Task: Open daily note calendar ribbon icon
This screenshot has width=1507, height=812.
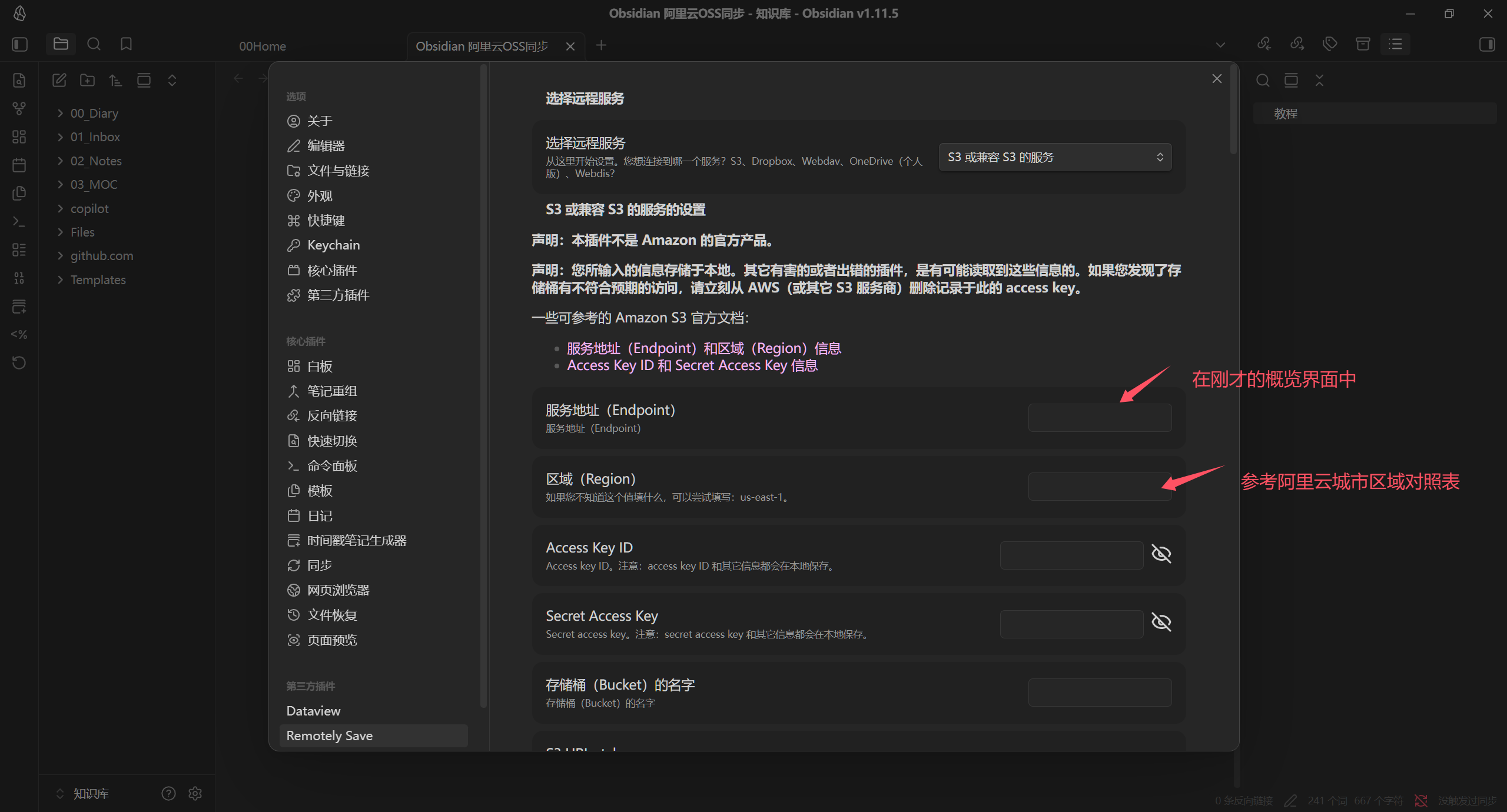Action: tap(19, 165)
